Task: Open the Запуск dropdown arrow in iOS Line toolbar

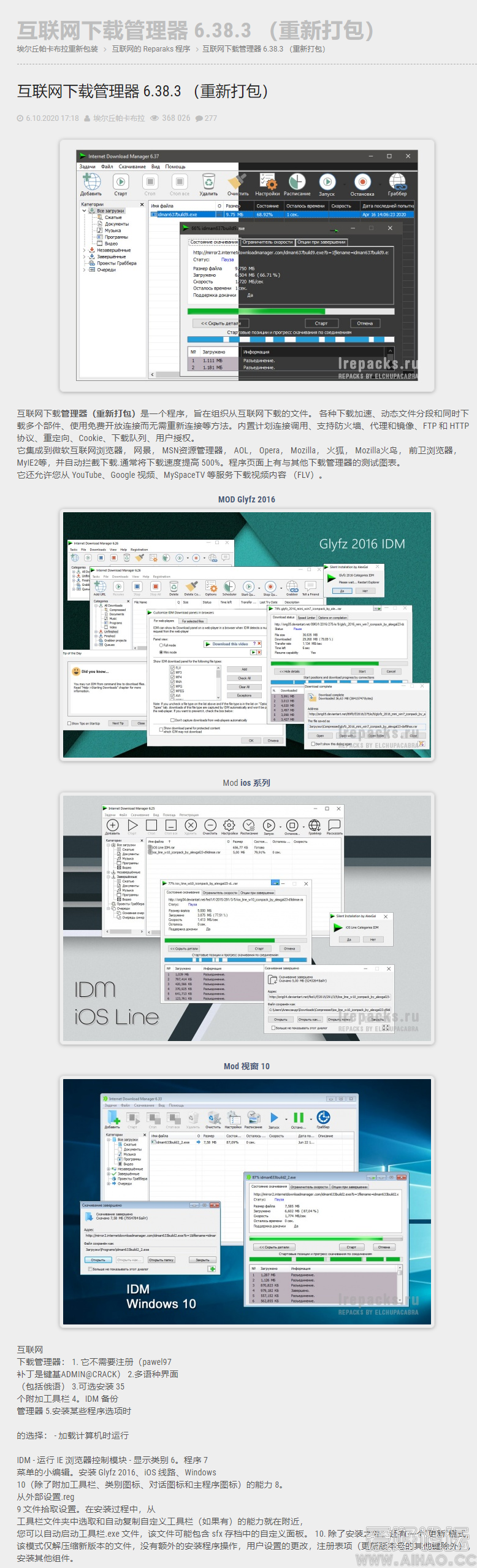Action: point(279,826)
